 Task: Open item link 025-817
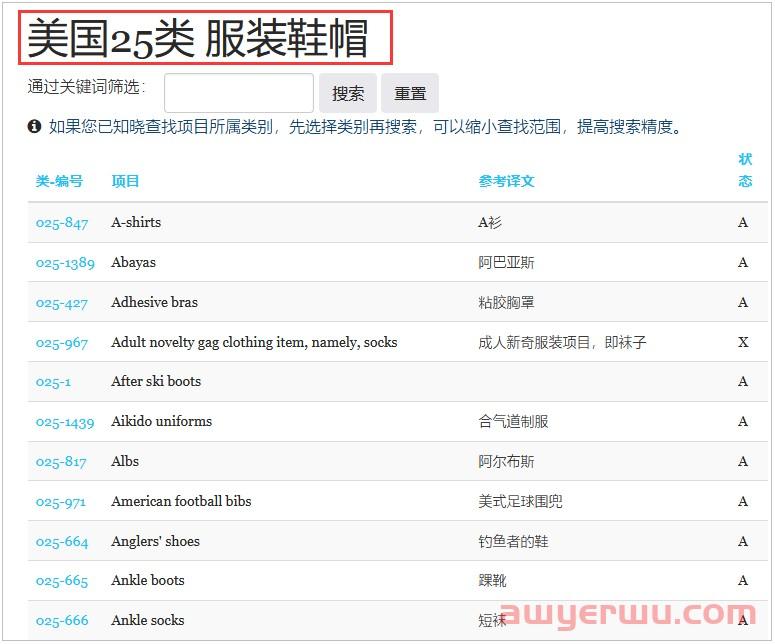(x=61, y=462)
